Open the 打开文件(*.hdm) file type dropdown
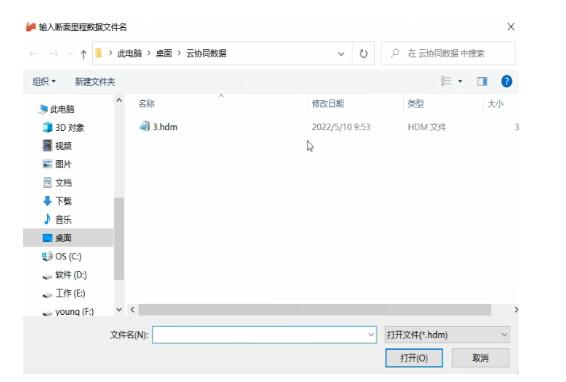The height and width of the screenshot is (382, 566). pos(447,335)
